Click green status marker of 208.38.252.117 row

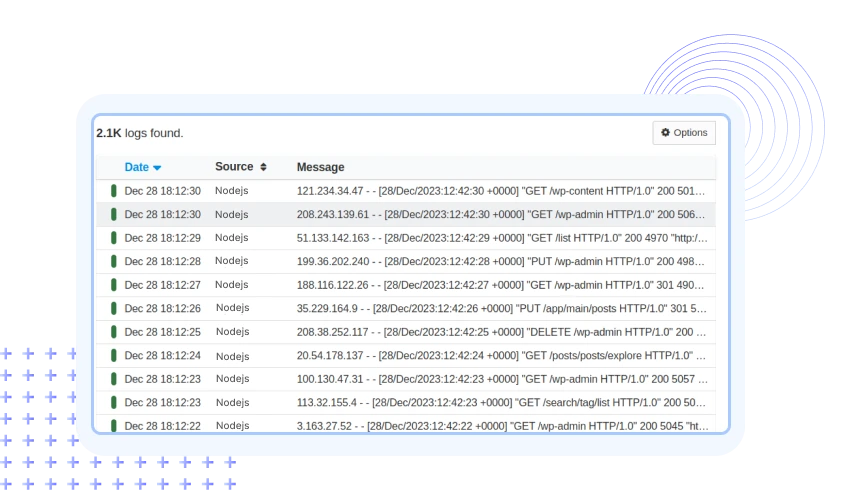(114, 332)
